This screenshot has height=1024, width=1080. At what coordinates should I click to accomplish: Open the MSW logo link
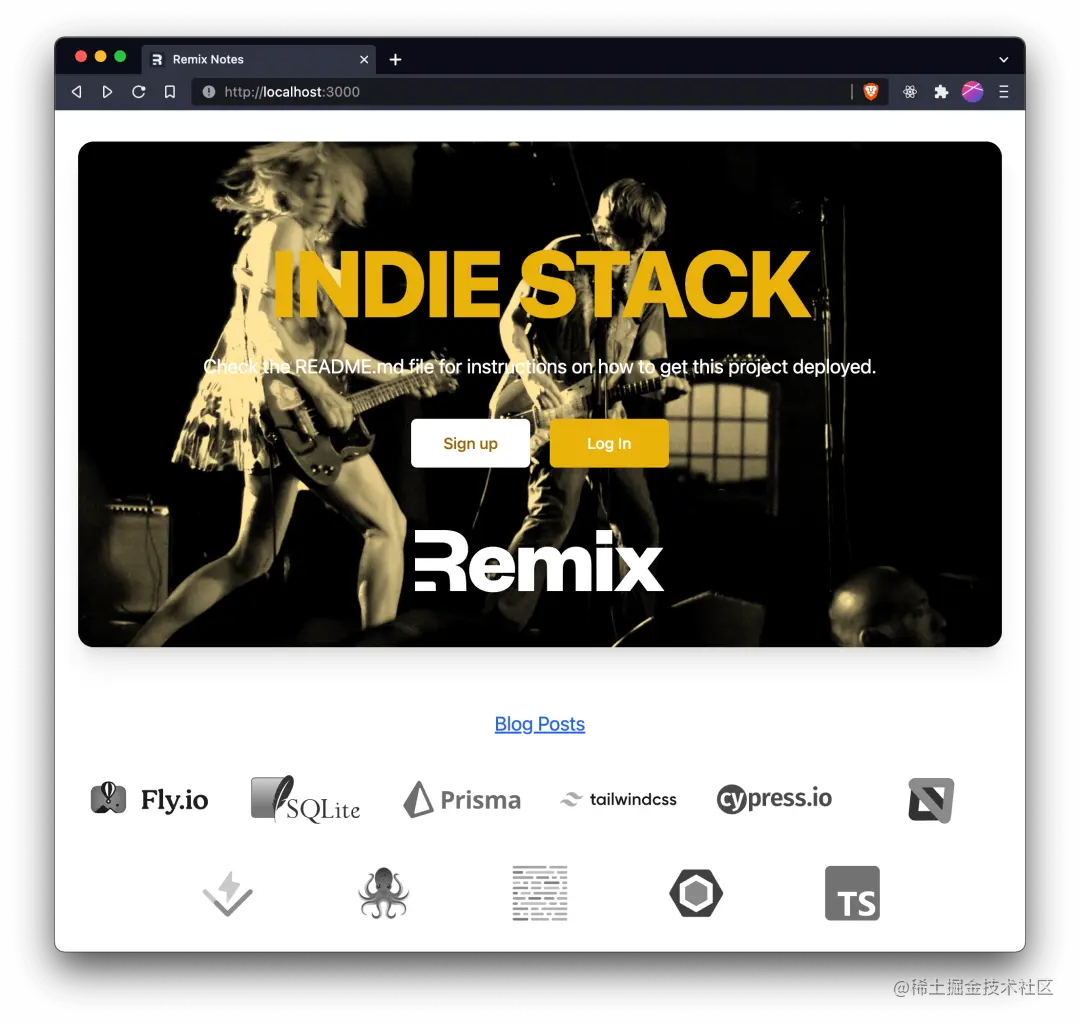pyautogui.click(x=931, y=800)
